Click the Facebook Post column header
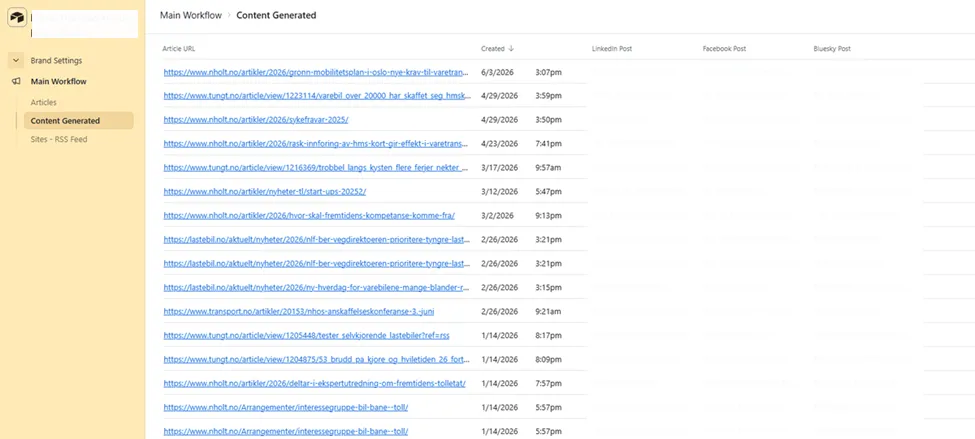Screen dimensions: 975x439 [x=724, y=49]
